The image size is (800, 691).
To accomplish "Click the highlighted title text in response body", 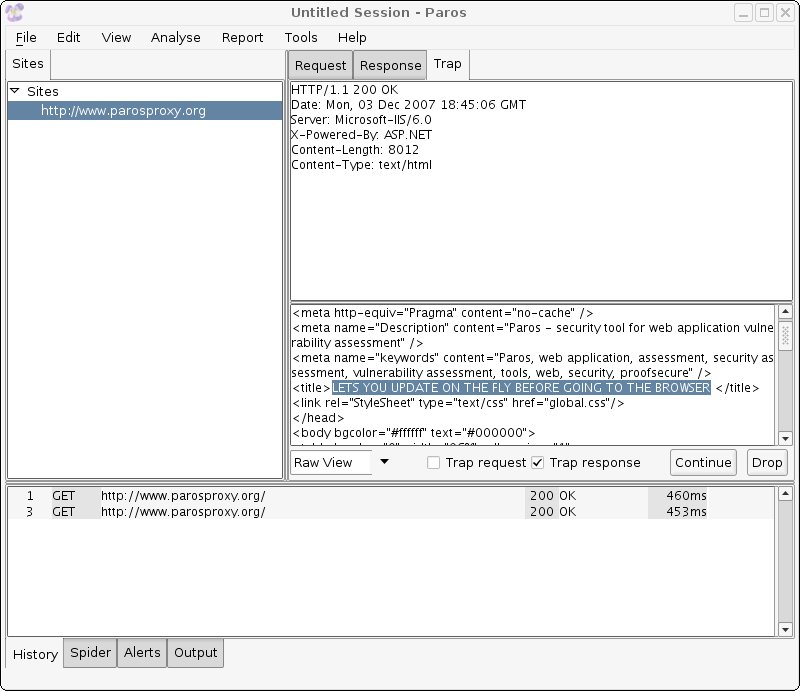I will [521, 388].
